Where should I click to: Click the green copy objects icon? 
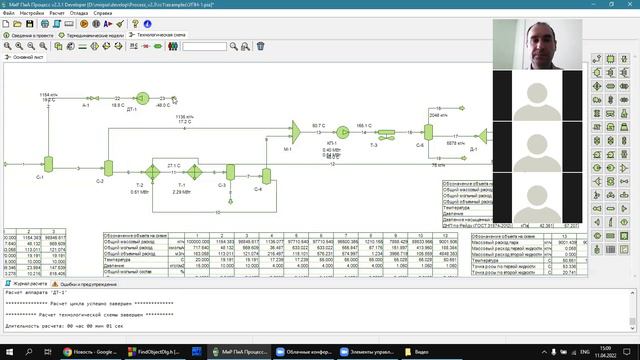pos(58,46)
